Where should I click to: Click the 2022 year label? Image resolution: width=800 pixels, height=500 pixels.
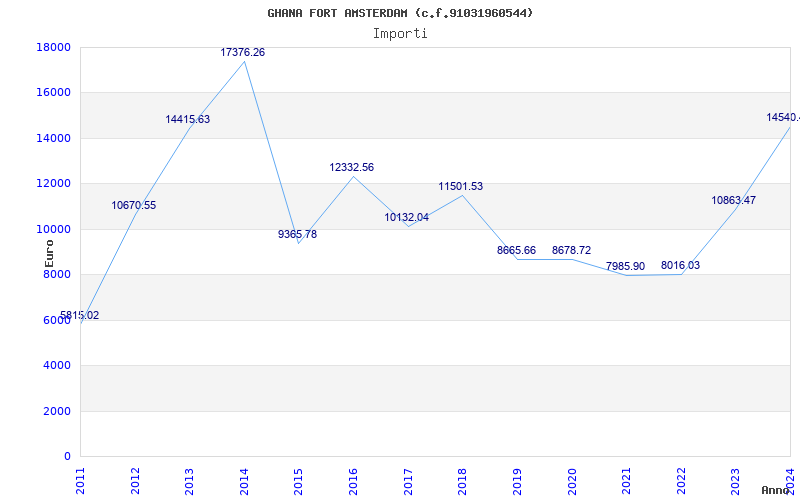click(681, 481)
